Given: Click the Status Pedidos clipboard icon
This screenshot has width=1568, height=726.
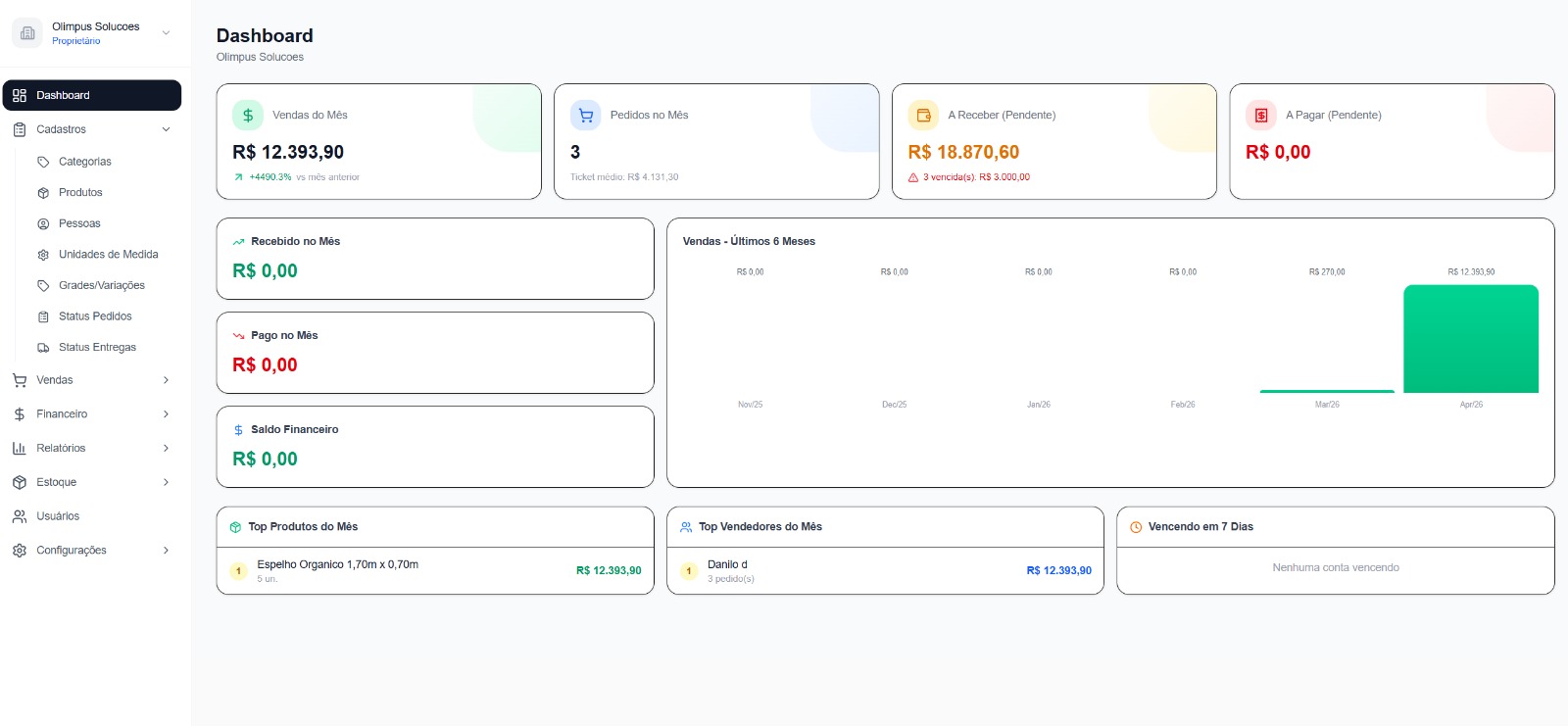Looking at the screenshot, I should pyautogui.click(x=43, y=316).
